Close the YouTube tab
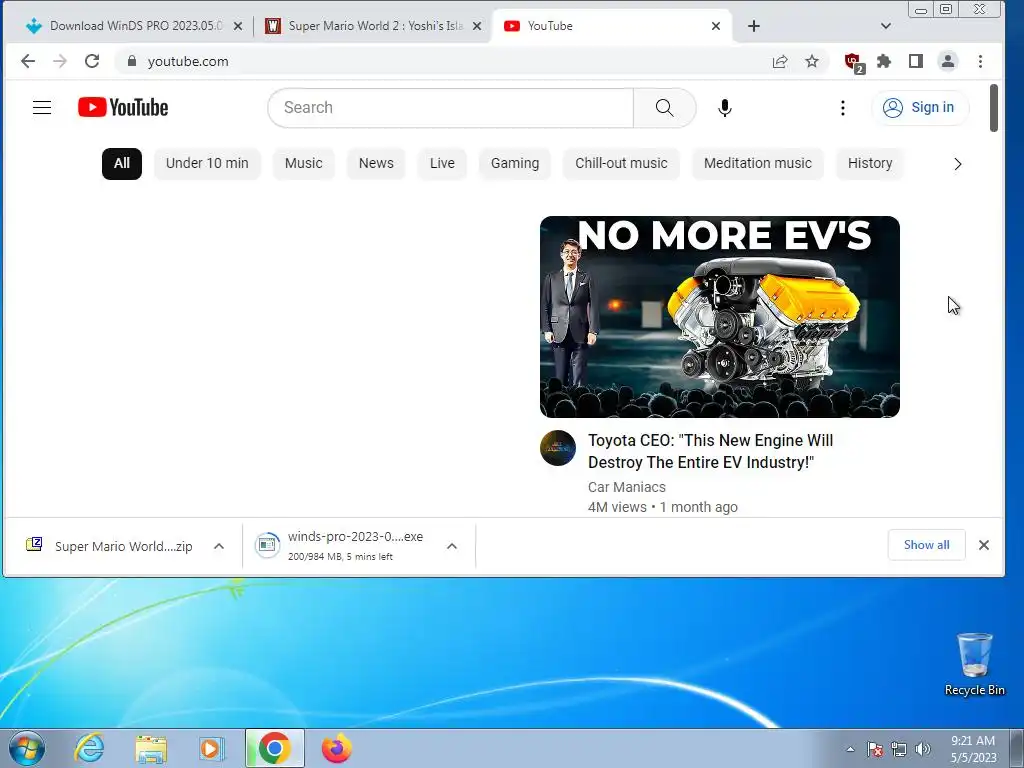Viewport: 1024px width, 768px height. (716, 26)
